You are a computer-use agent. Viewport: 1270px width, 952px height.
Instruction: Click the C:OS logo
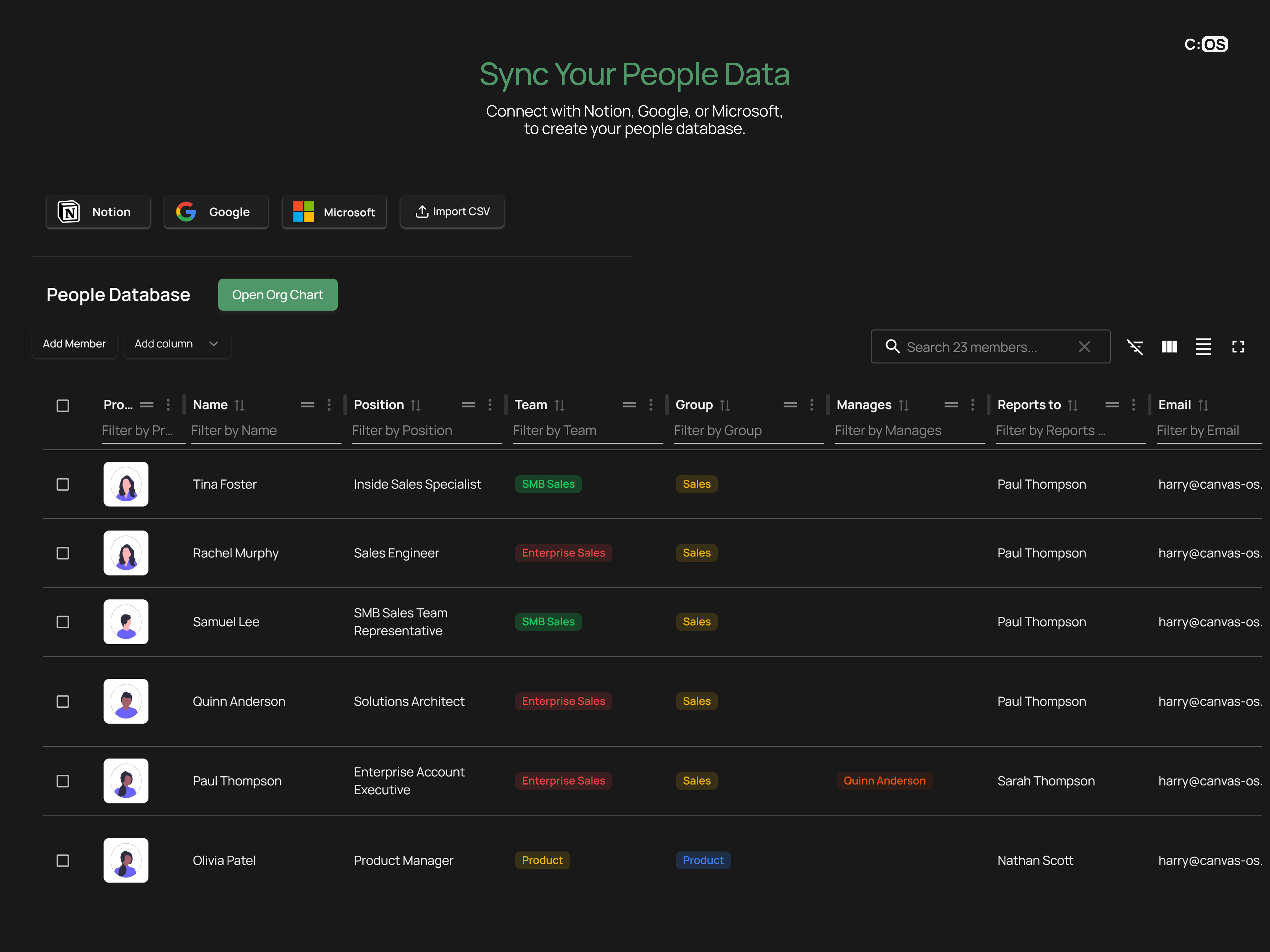1206,44
